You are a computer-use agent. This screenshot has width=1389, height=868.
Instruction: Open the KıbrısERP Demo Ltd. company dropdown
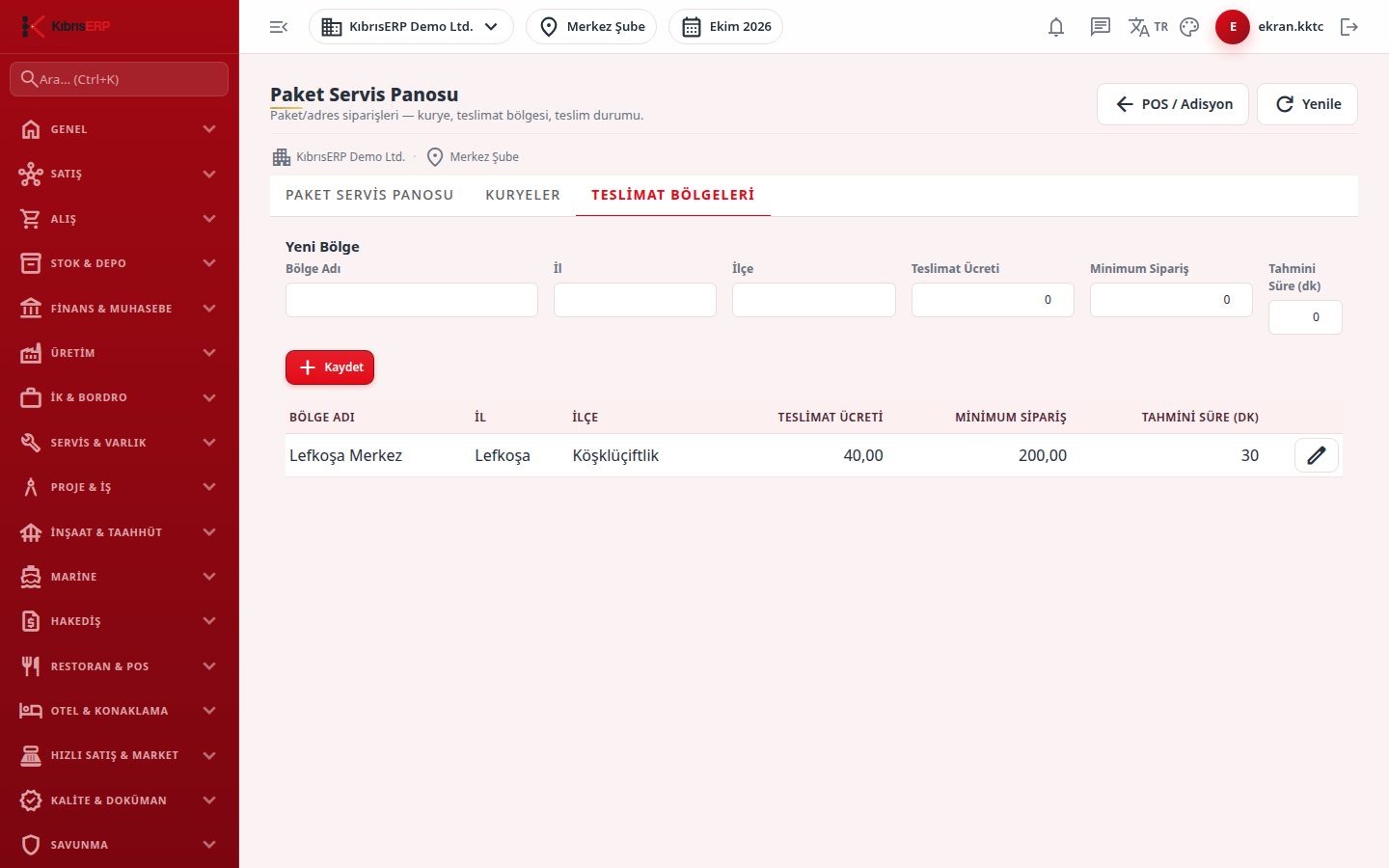pyautogui.click(x=411, y=27)
